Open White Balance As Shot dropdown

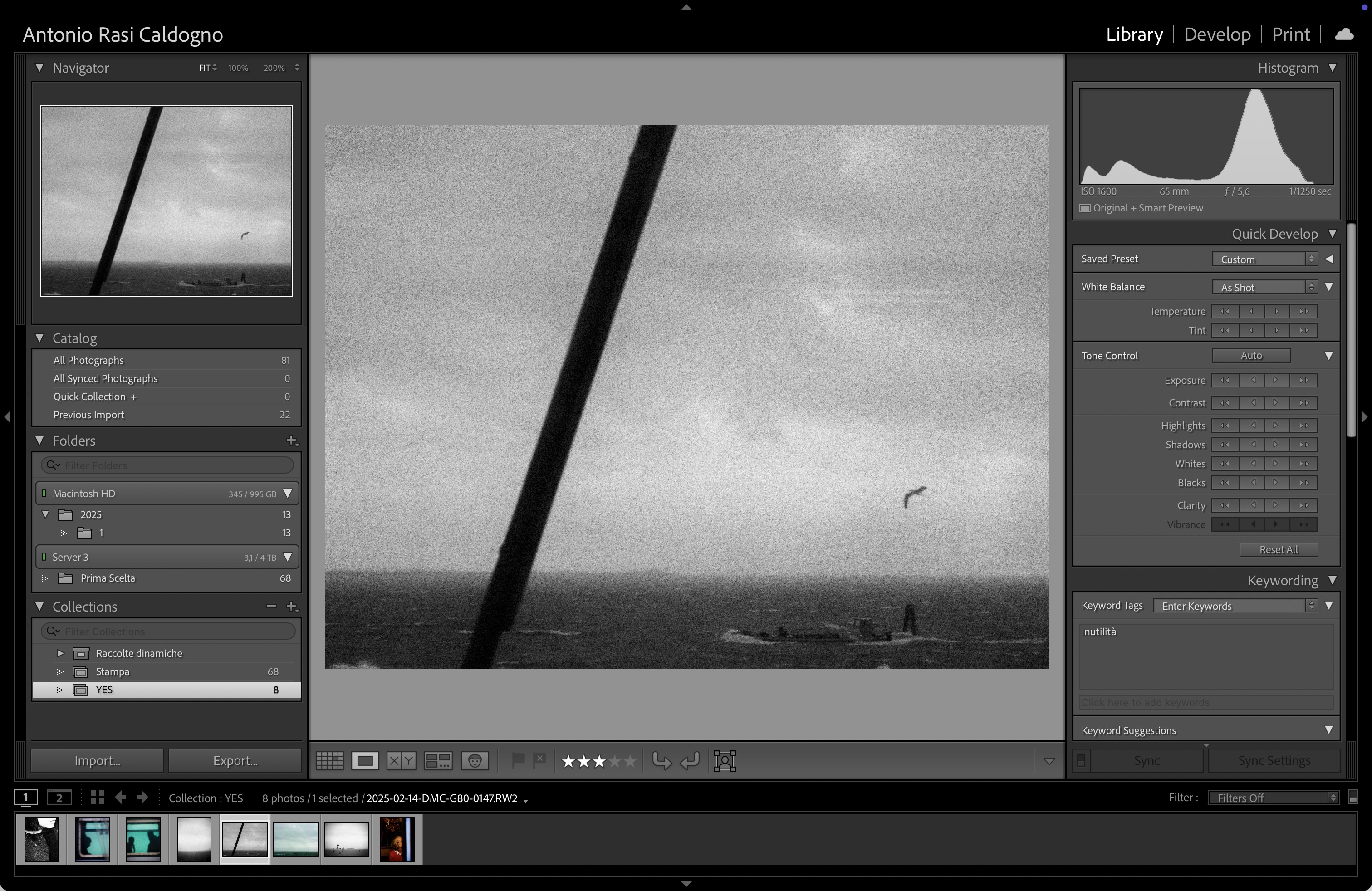[1265, 287]
